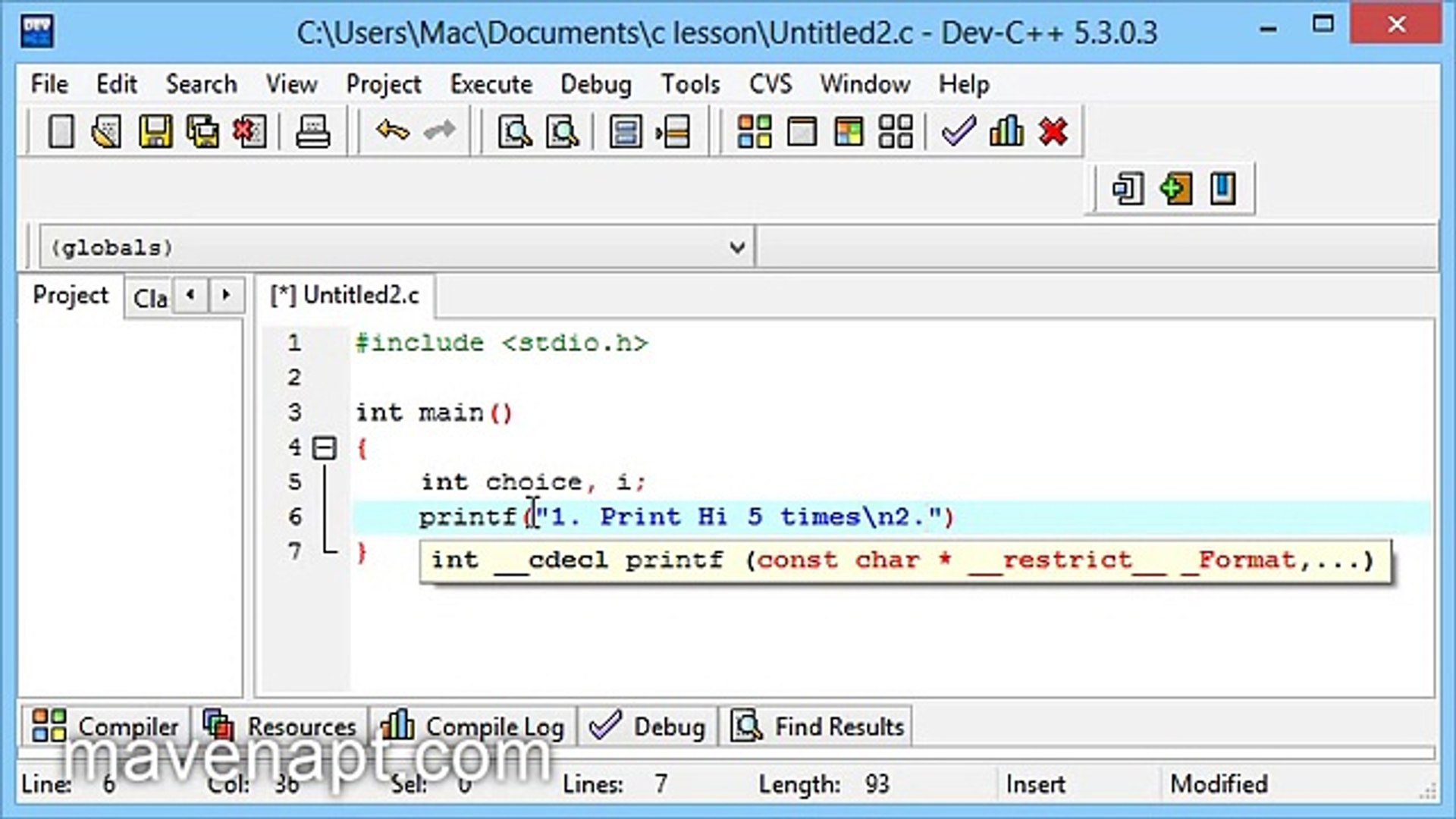Click the printf string on line 6

[x=740, y=516]
